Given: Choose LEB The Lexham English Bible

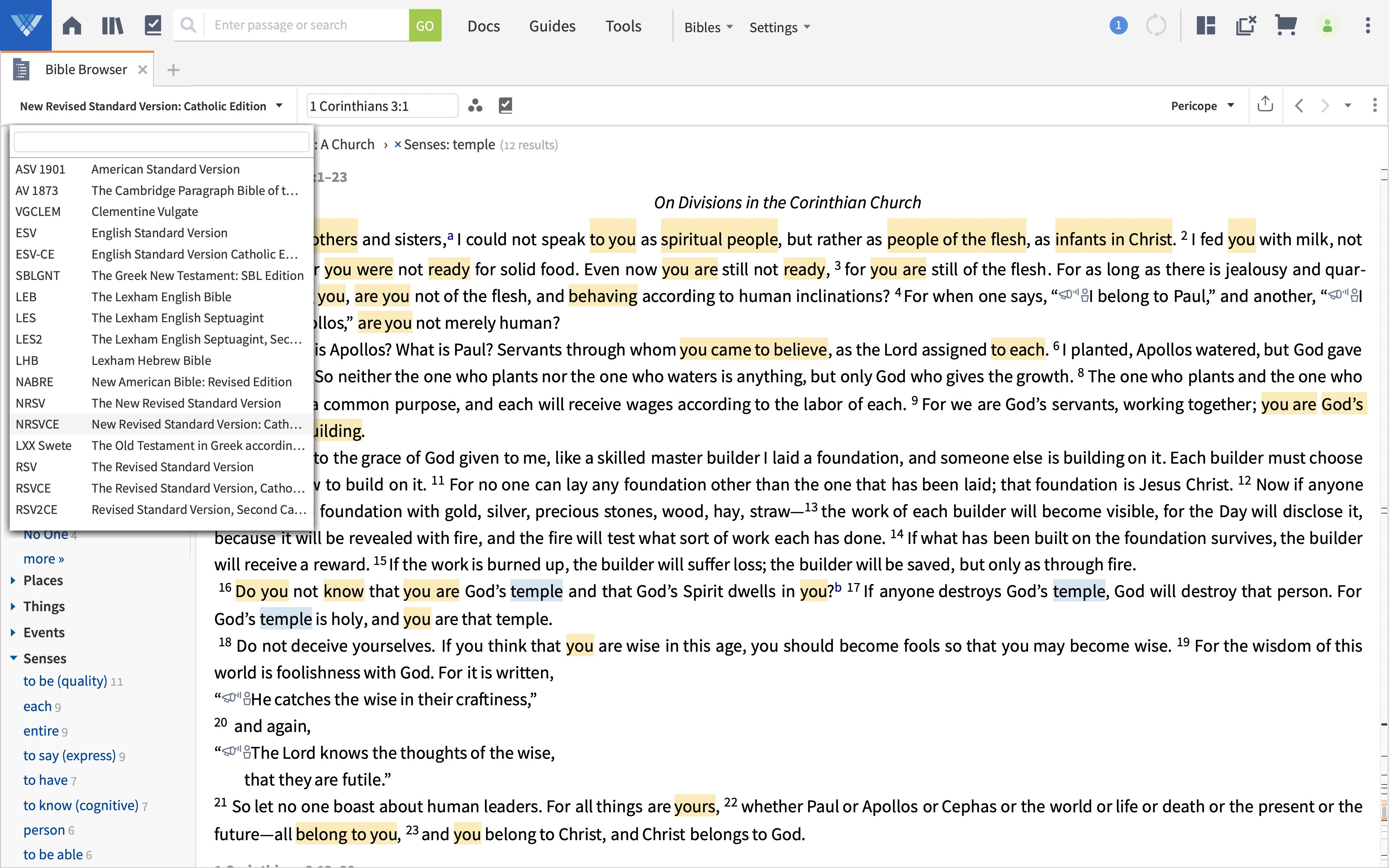Looking at the screenshot, I should (161, 297).
